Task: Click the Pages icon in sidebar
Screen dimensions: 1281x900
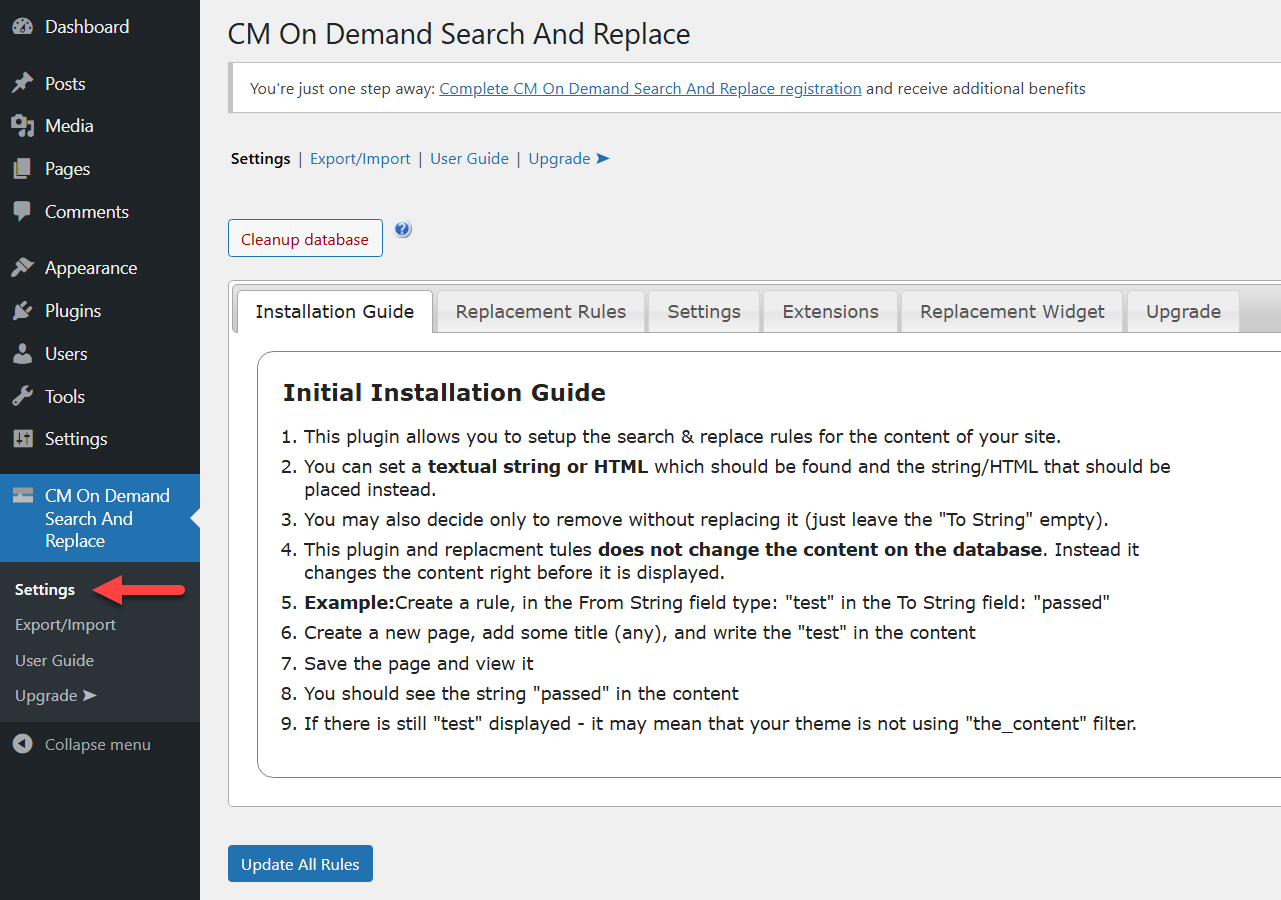Action: (22, 169)
